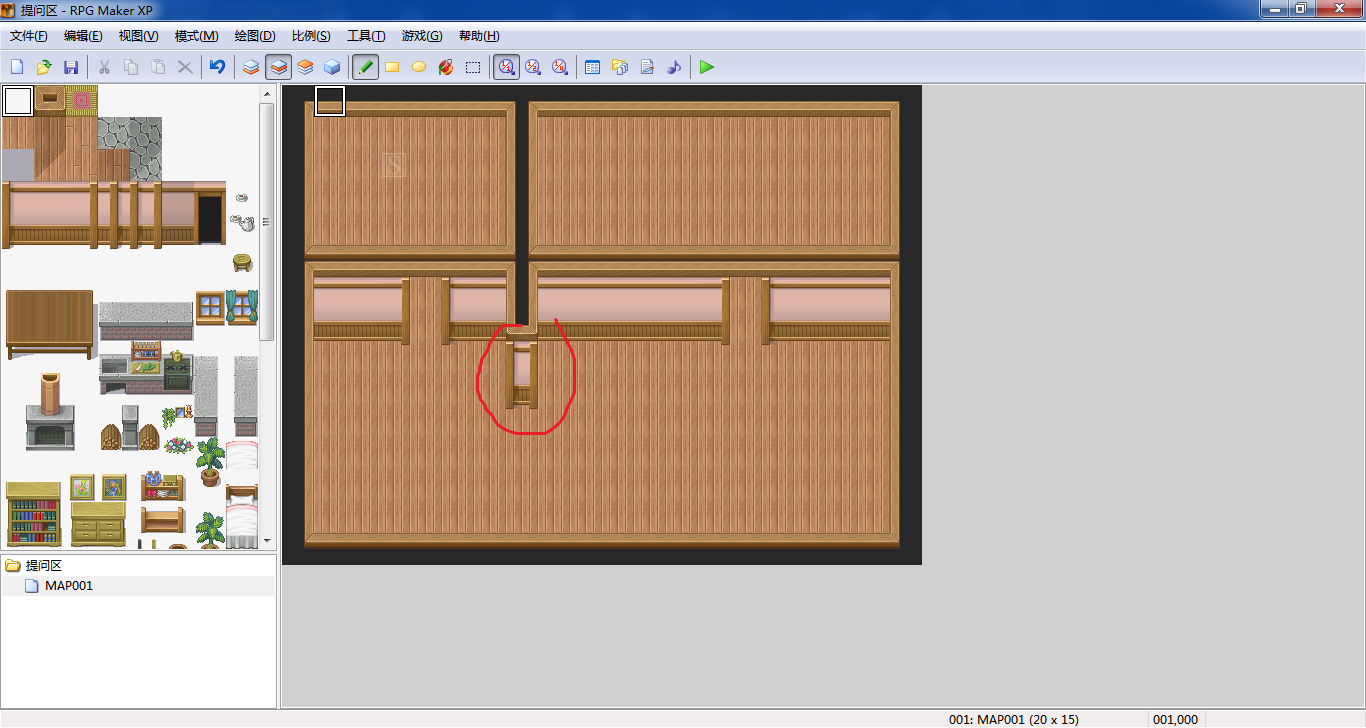Switch to Layer 2 editing mode

point(279,67)
